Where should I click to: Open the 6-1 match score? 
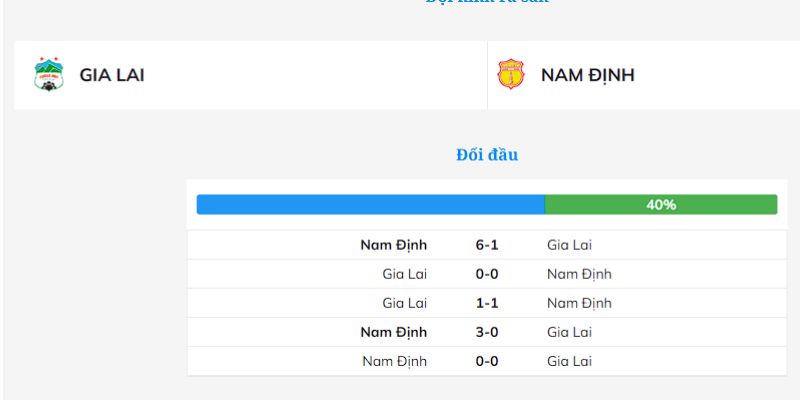[x=487, y=245]
